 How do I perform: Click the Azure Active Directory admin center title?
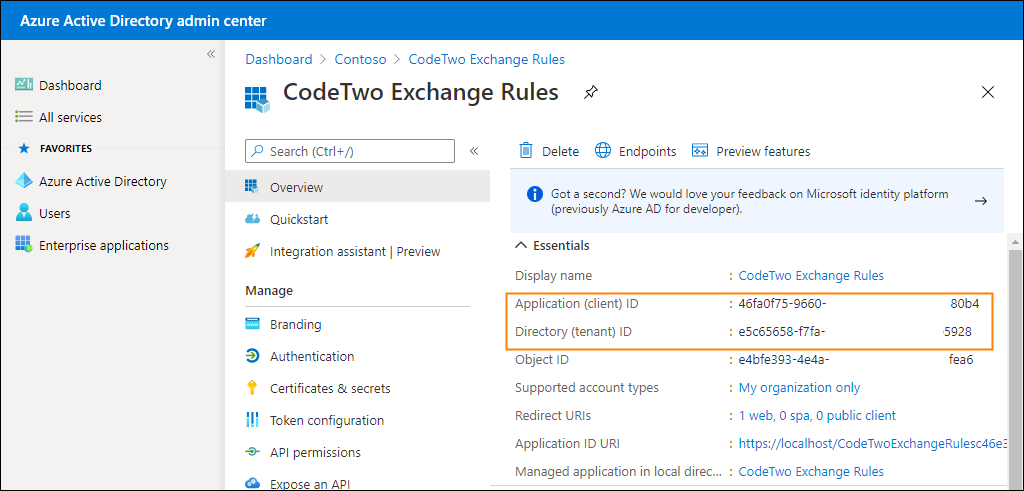tap(143, 21)
